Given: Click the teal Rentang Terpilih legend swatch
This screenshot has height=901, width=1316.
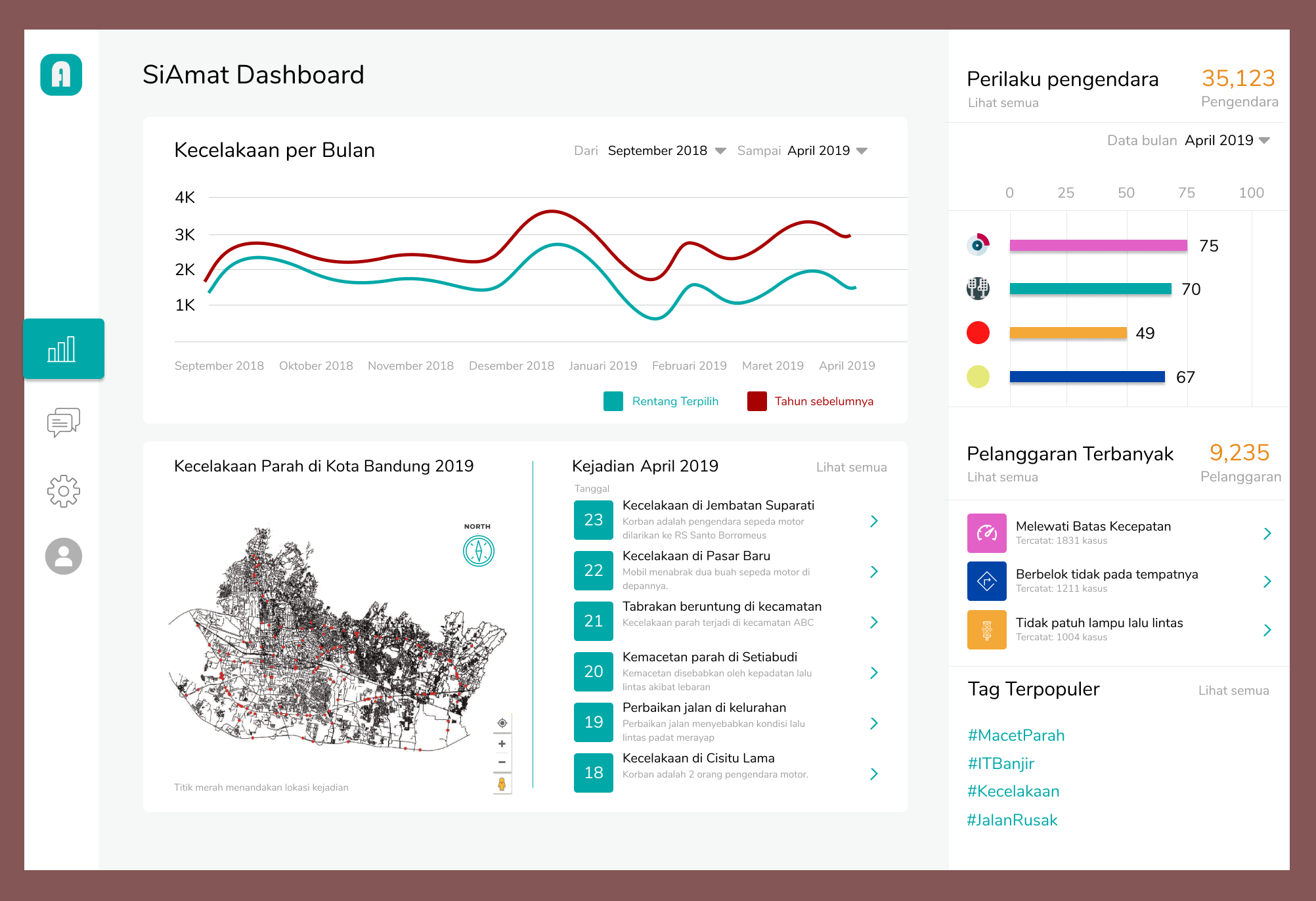Looking at the screenshot, I should point(613,401).
